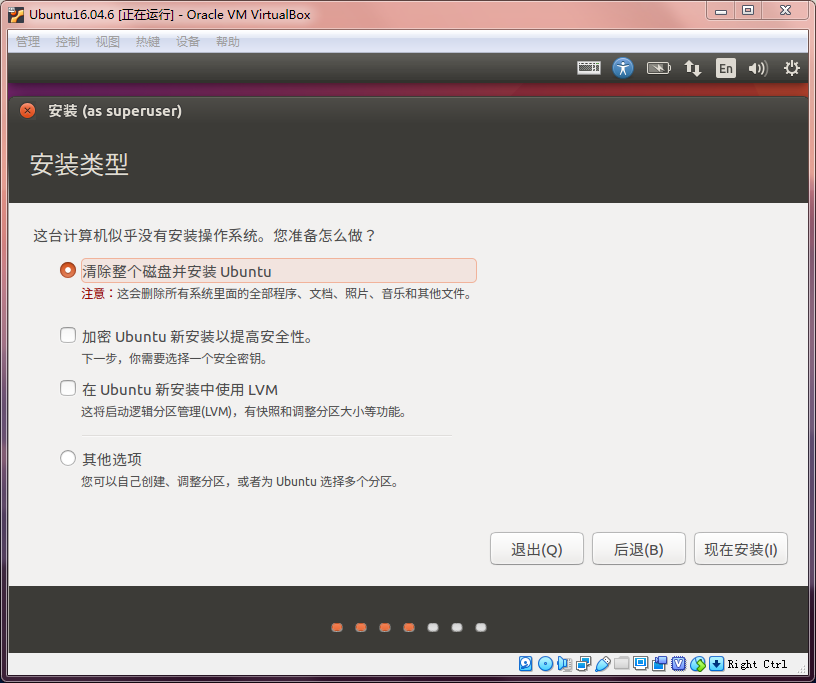
Task: Open the En input language indicator
Action: tap(726, 68)
